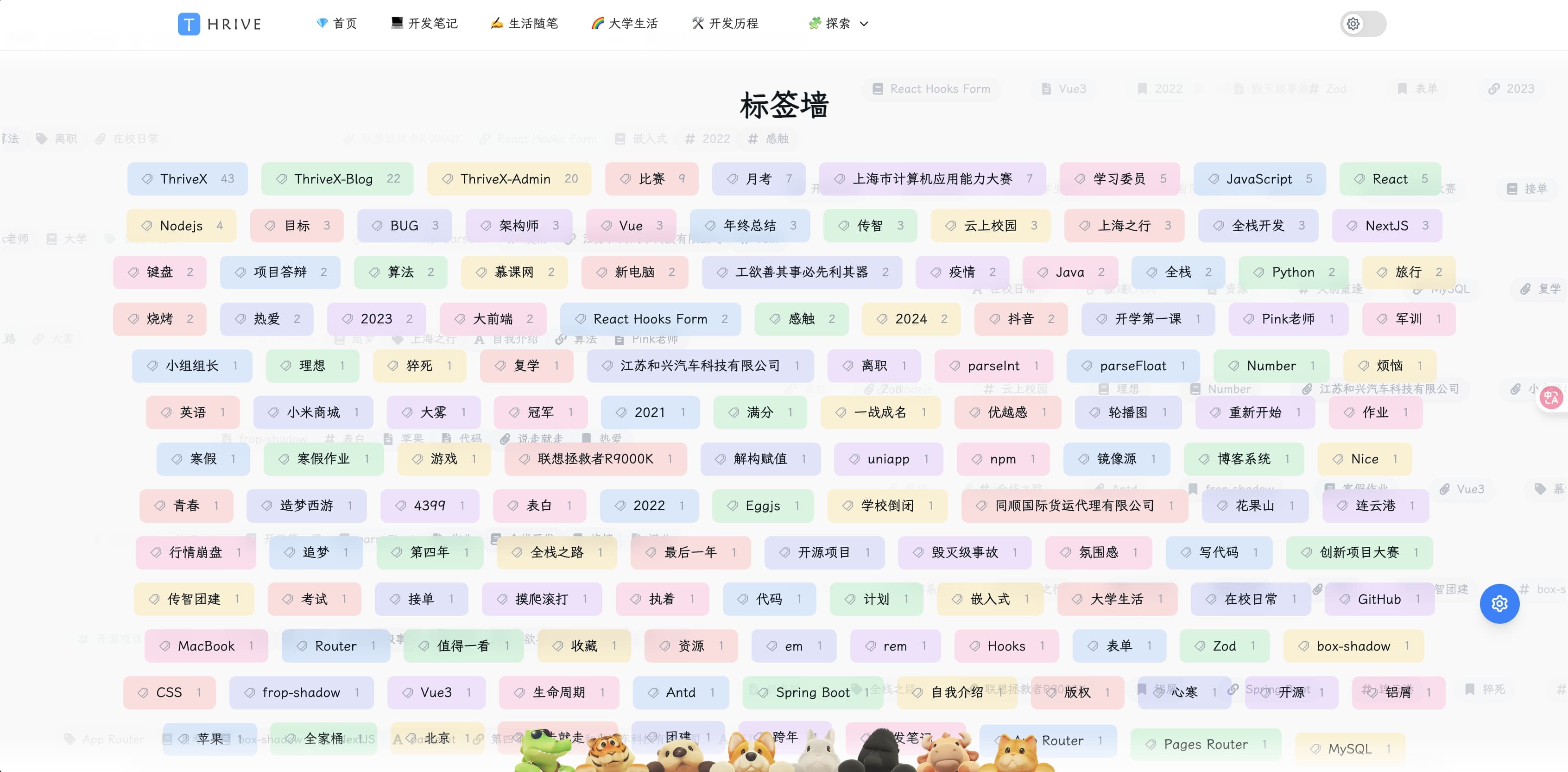The image size is (1568, 772).
Task: Click the rainbow icon beside 大学生活
Action: point(598,23)
